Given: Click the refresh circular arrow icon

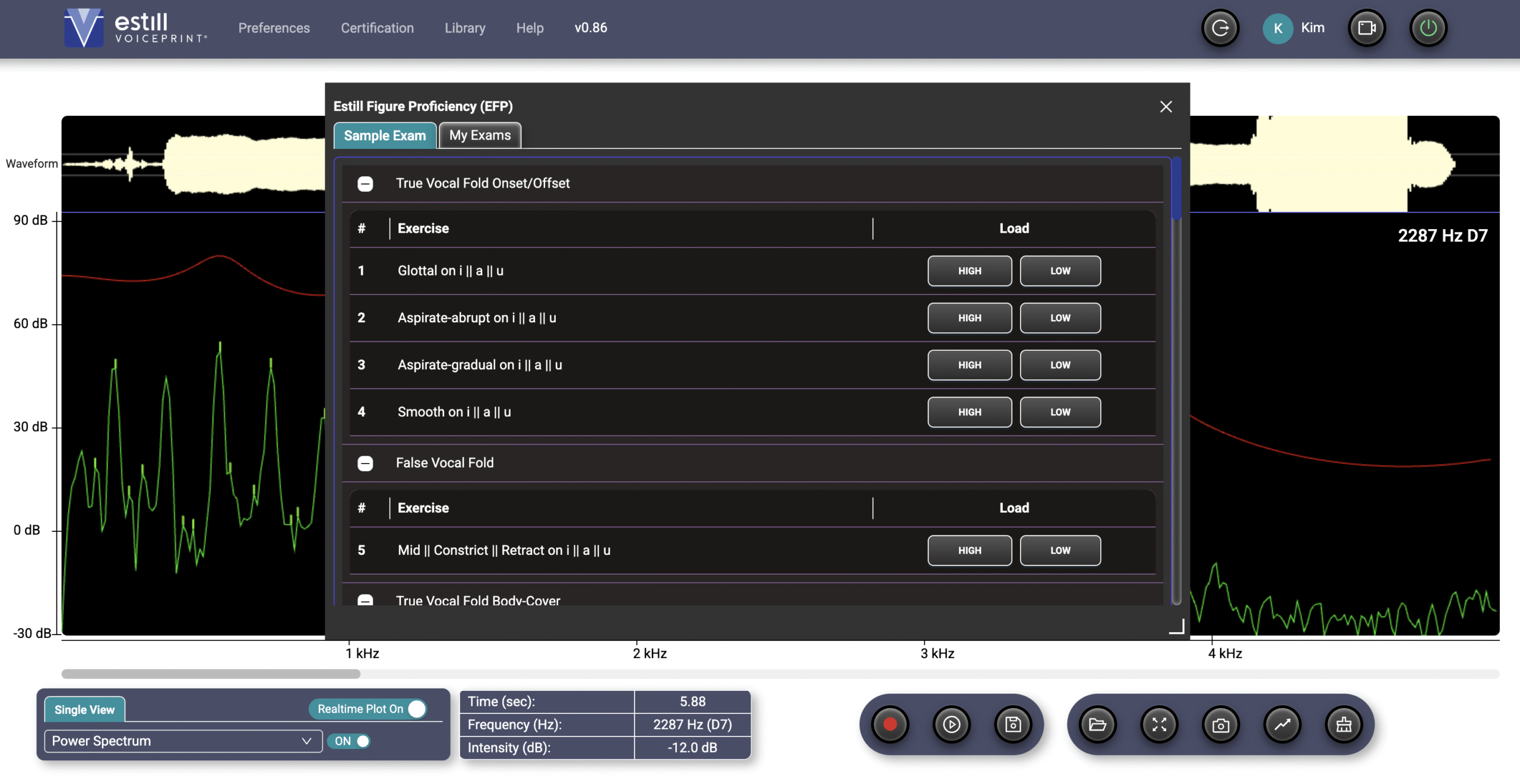Looking at the screenshot, I should coord(1220,28).
